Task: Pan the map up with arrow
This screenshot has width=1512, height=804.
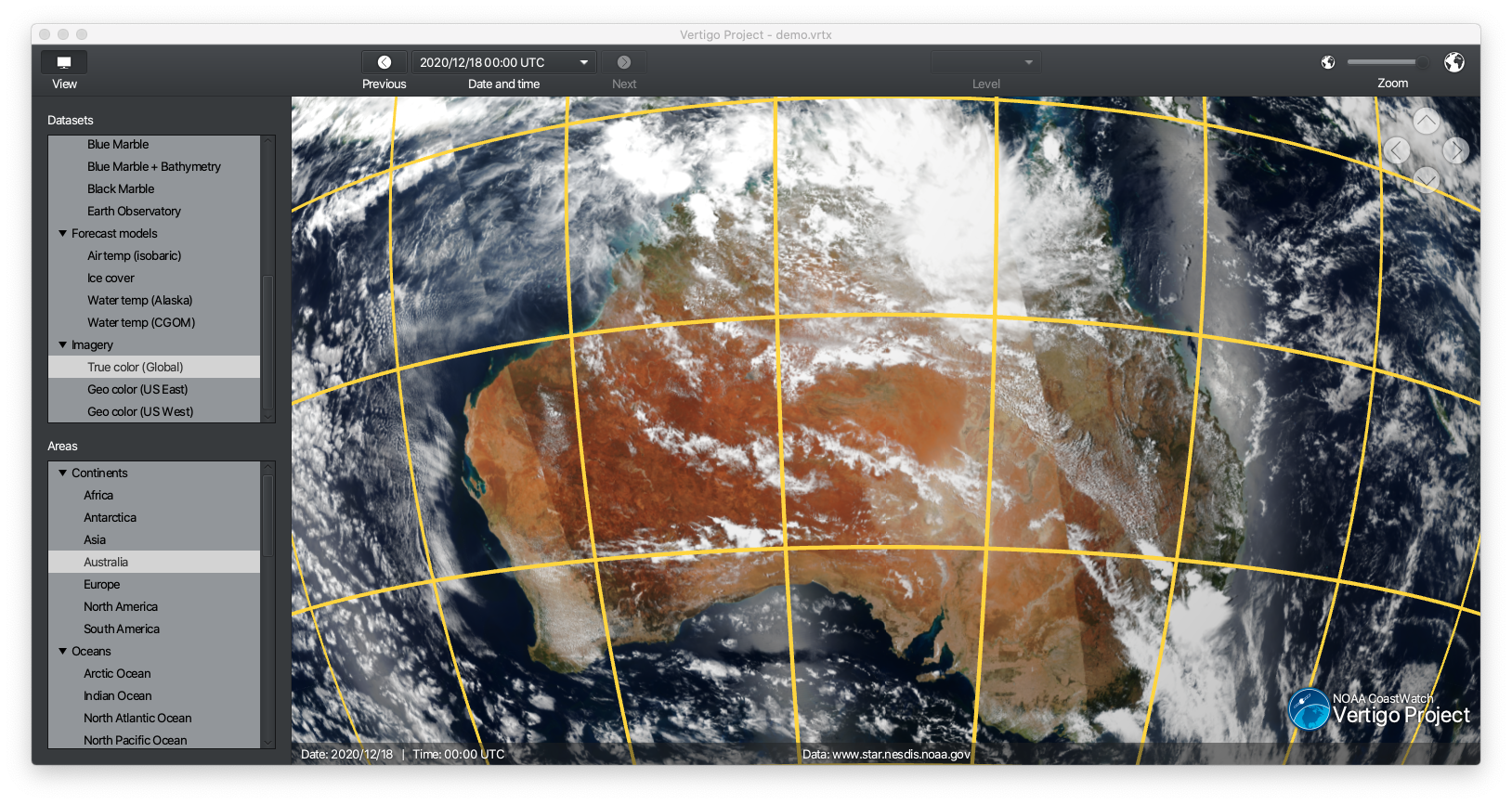Action: click(1426, 121)
